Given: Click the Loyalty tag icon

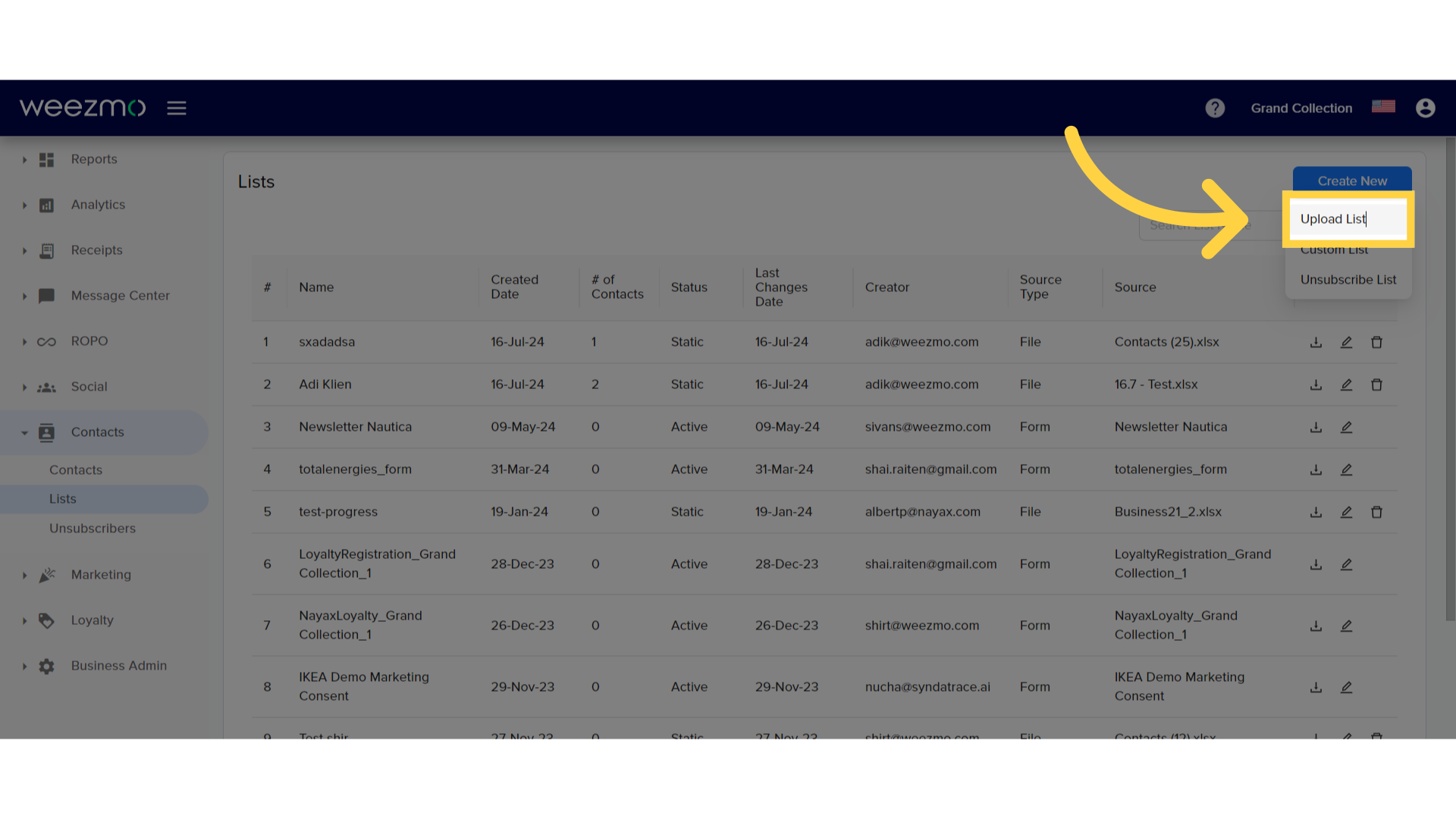Looking at the screenshot, I should pyautogui.click(x=46, y=620).
